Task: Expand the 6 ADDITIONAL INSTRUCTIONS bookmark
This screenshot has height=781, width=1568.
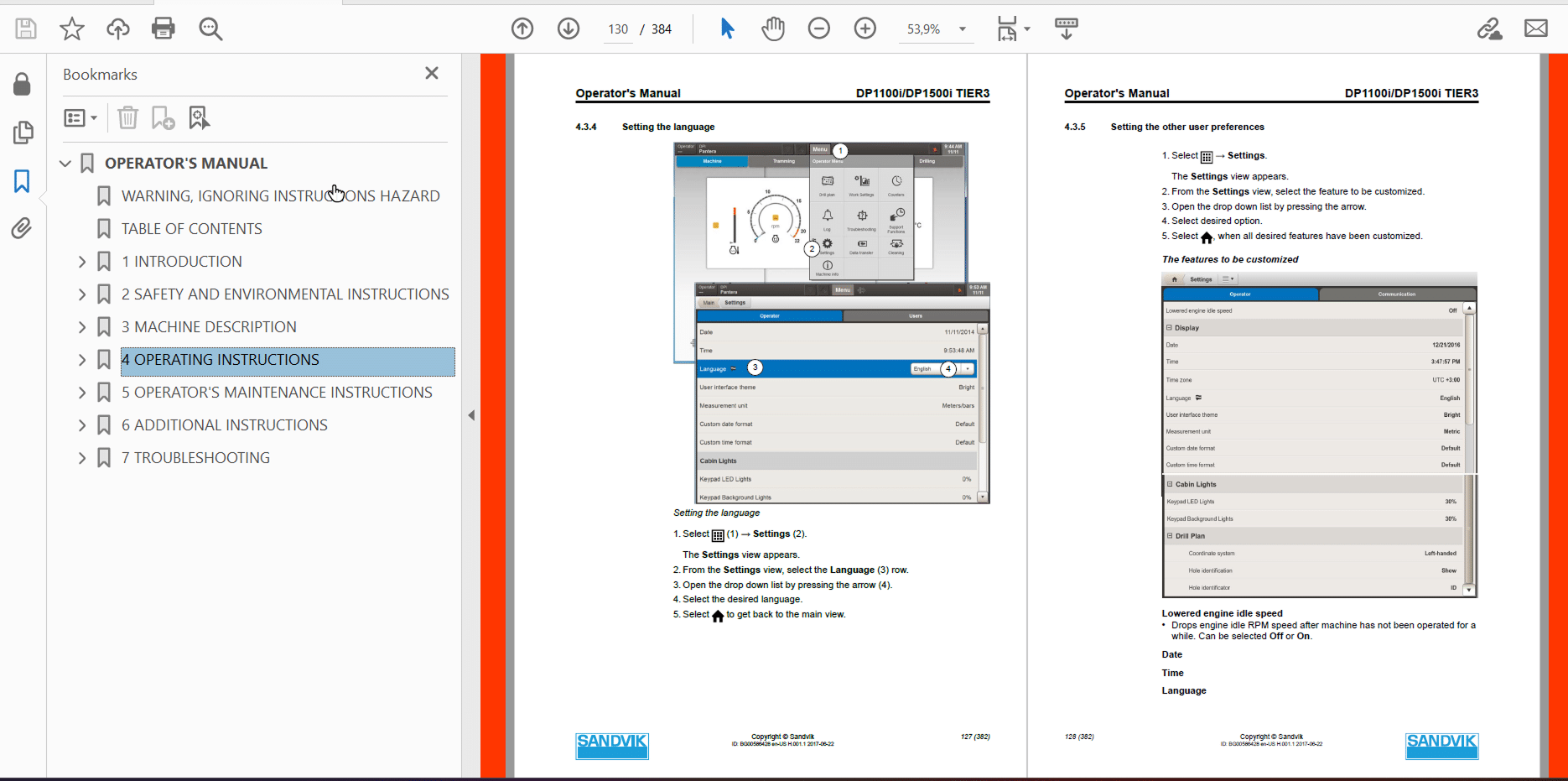Action: [82, 425]
